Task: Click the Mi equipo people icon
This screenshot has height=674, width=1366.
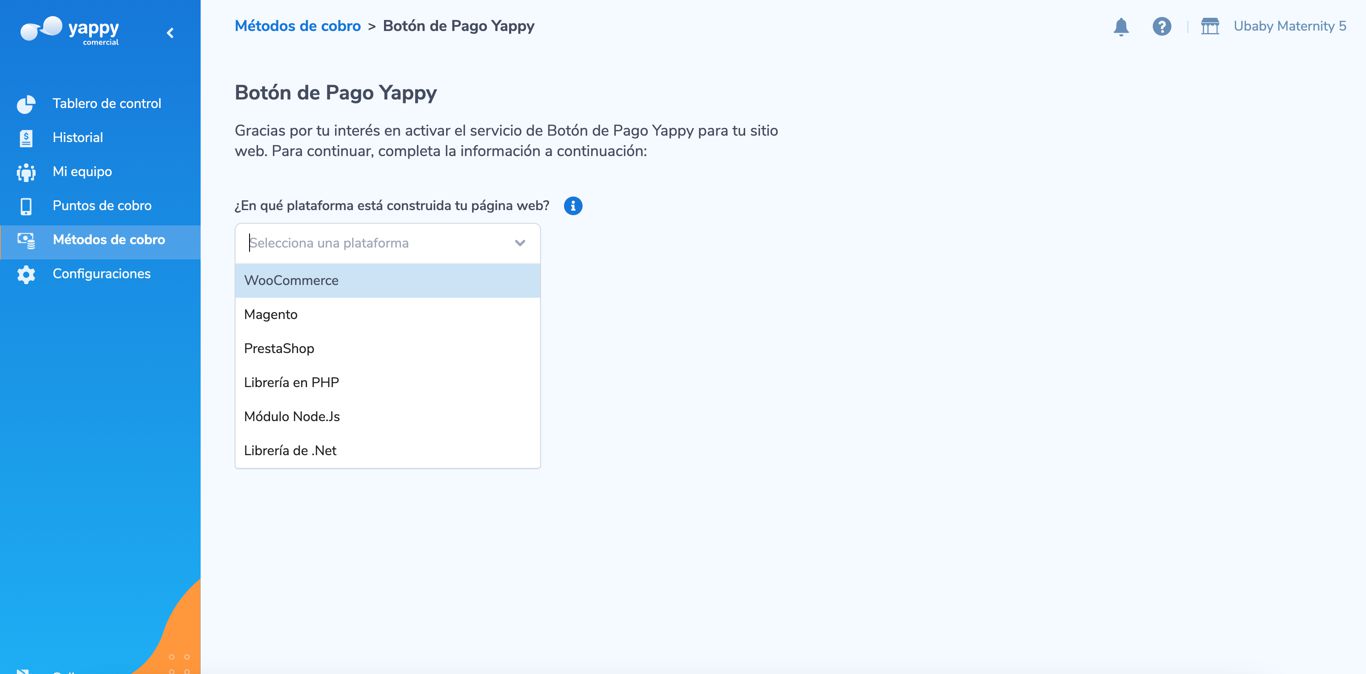Action: (26, 172)
